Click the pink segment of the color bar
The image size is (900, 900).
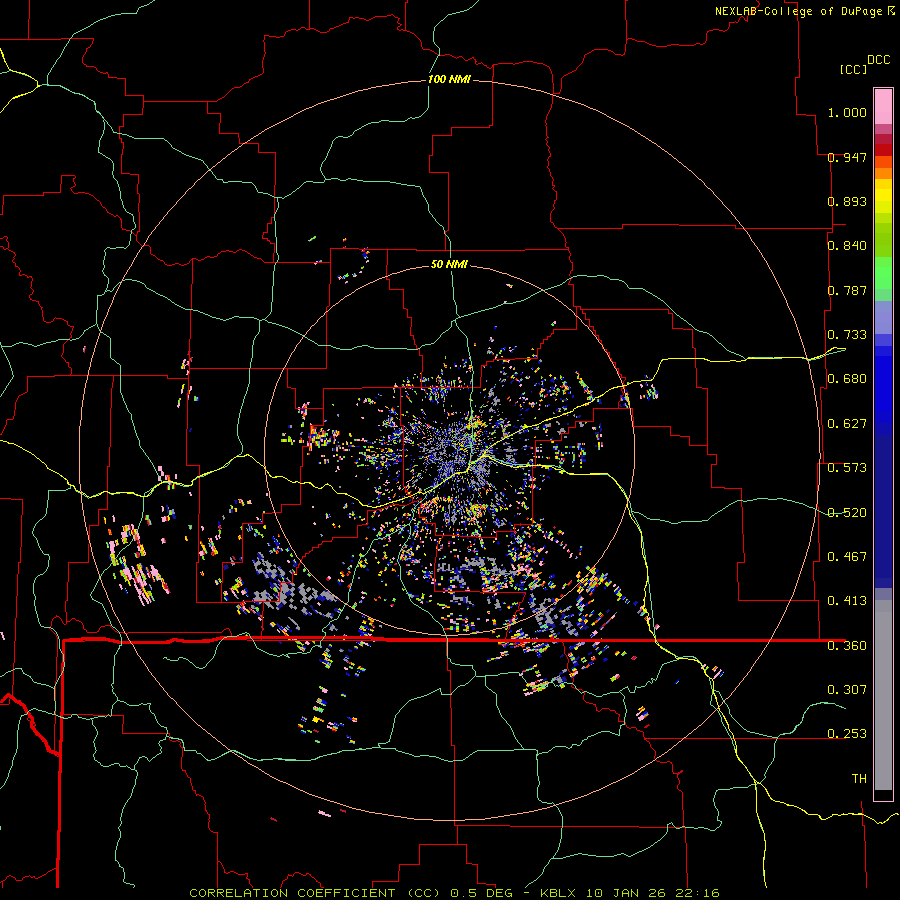(883, 107)
